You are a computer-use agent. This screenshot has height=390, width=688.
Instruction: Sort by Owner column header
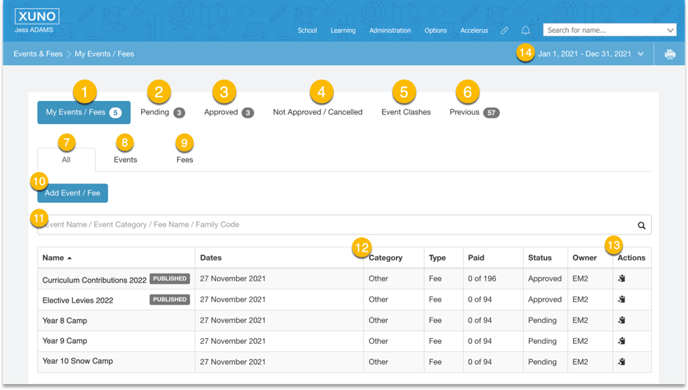pos(584,258)
